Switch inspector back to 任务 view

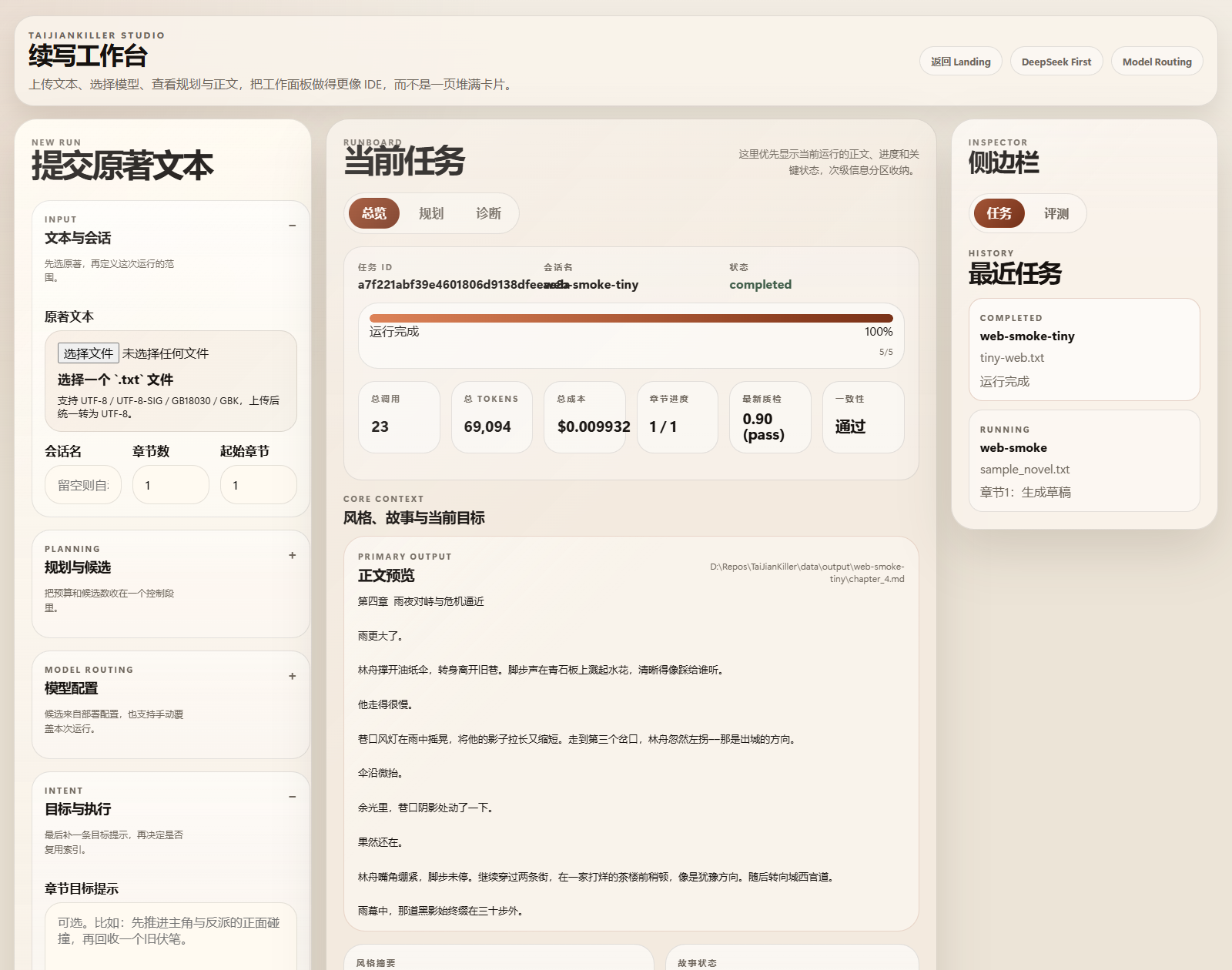(x=999, y=213)
